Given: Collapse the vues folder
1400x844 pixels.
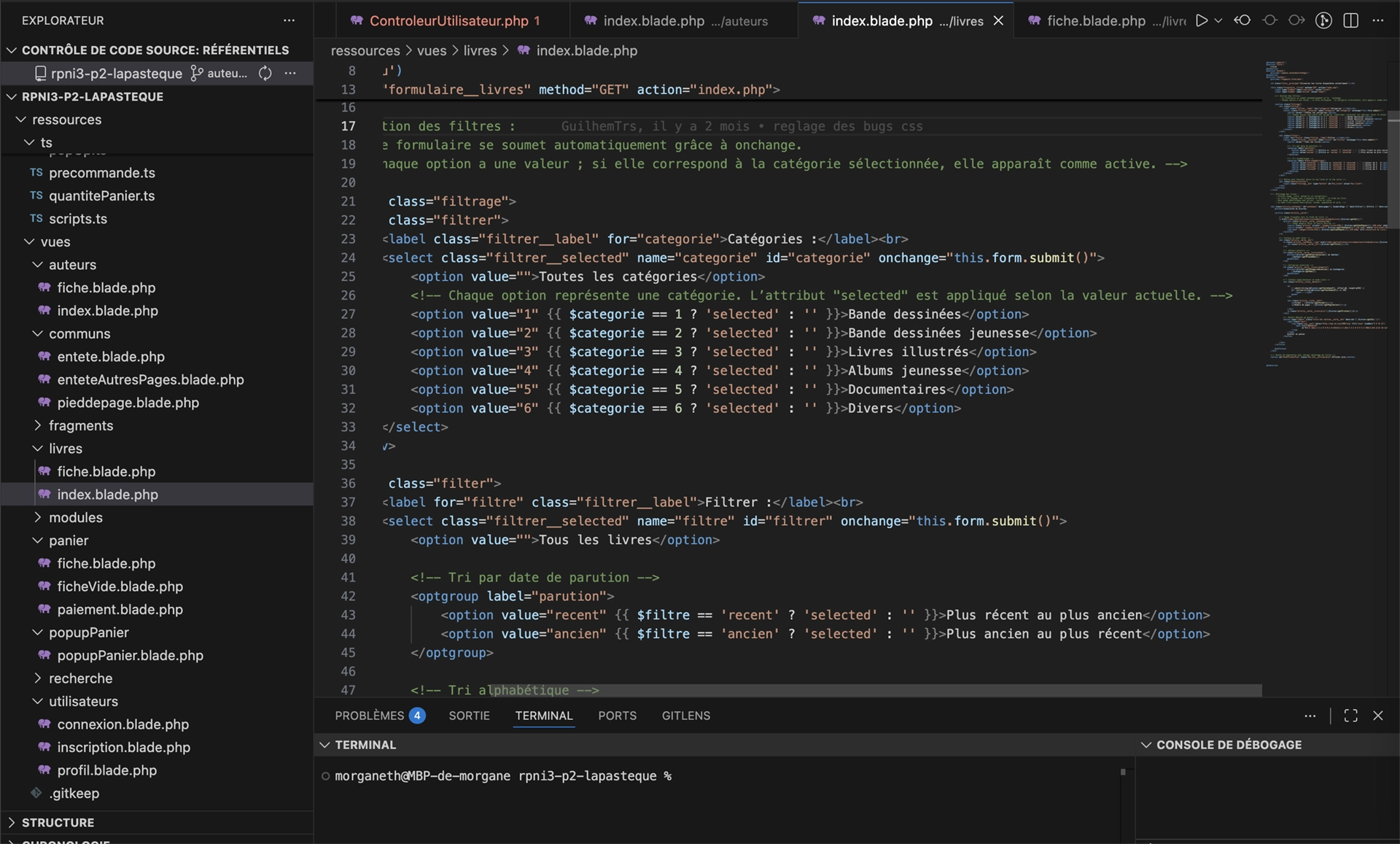Looking at the screenshot, I should (x=55, y=241).
